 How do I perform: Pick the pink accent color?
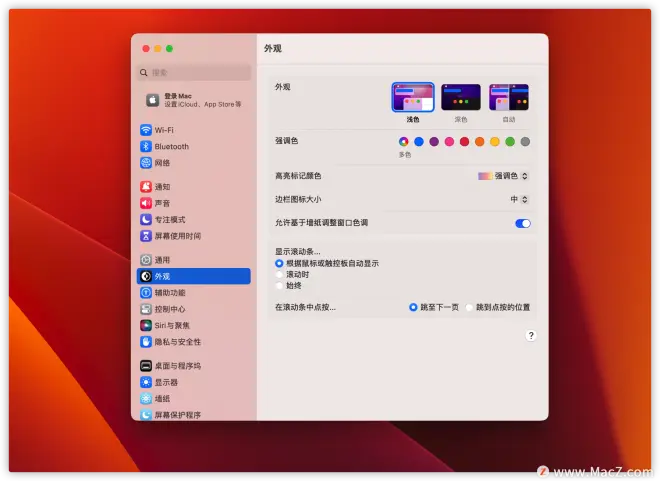point(449,142)
